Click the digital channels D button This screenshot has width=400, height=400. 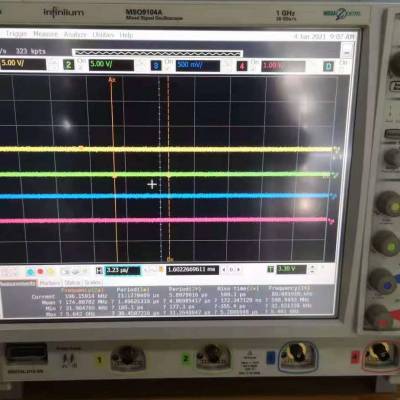coord(328,66)
